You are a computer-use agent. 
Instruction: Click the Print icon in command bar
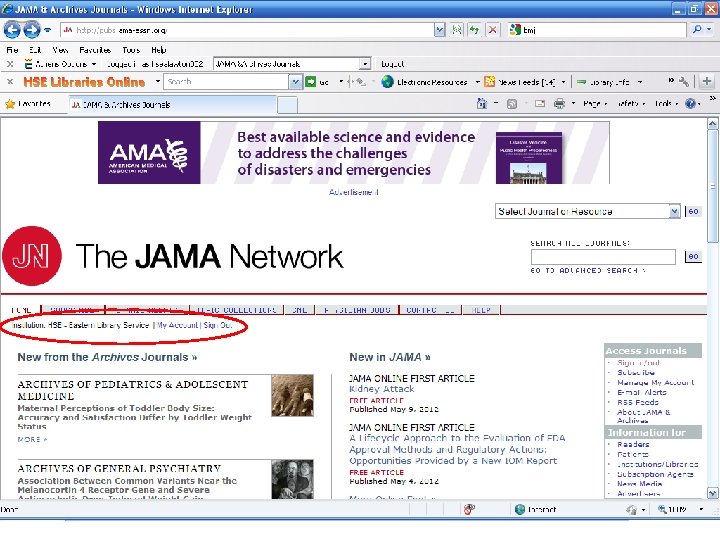click(x=559, y=104)
